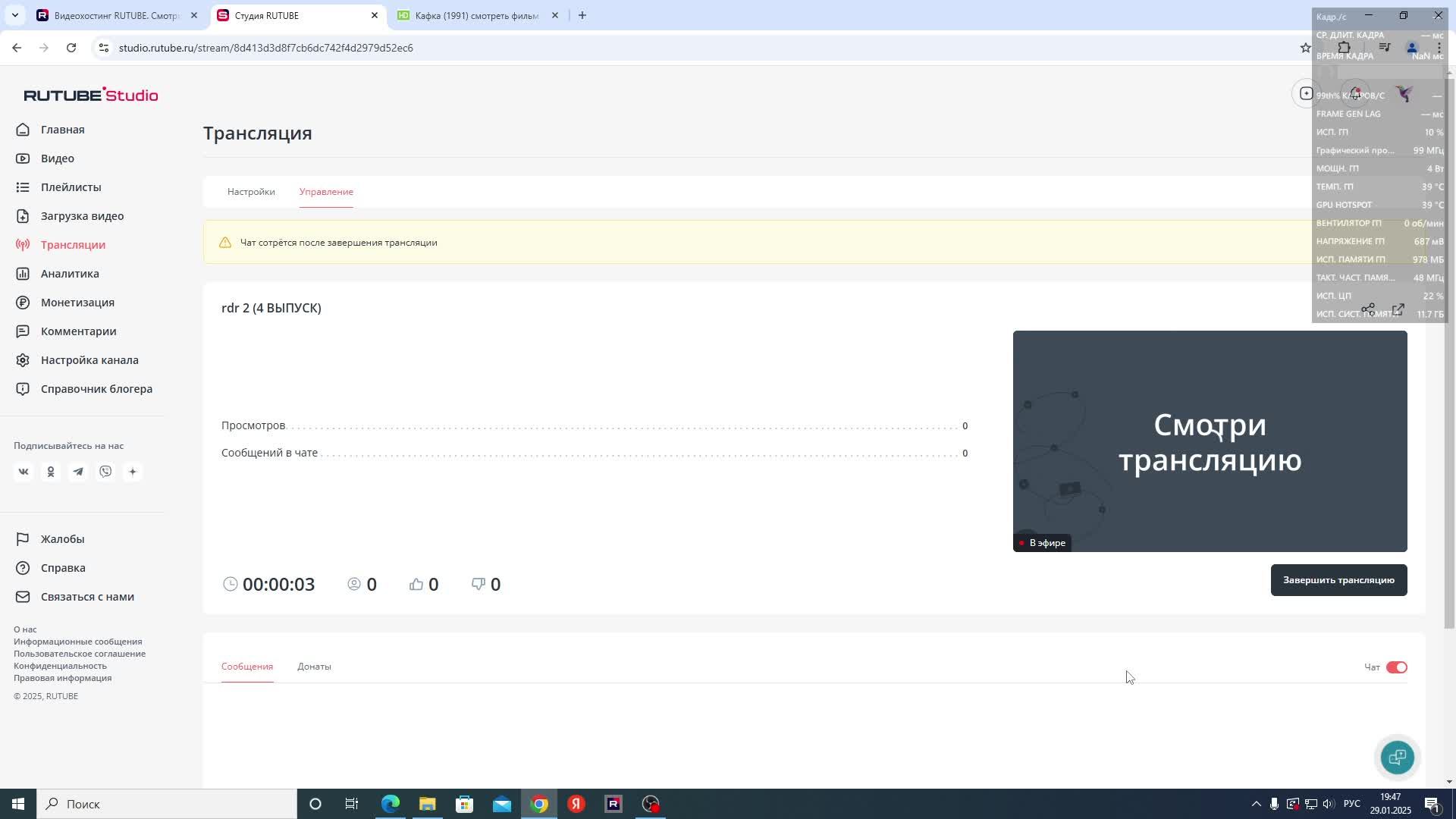Open Монетизация section in sidebar
The image size is (1456, 819).
click(77, 303)
